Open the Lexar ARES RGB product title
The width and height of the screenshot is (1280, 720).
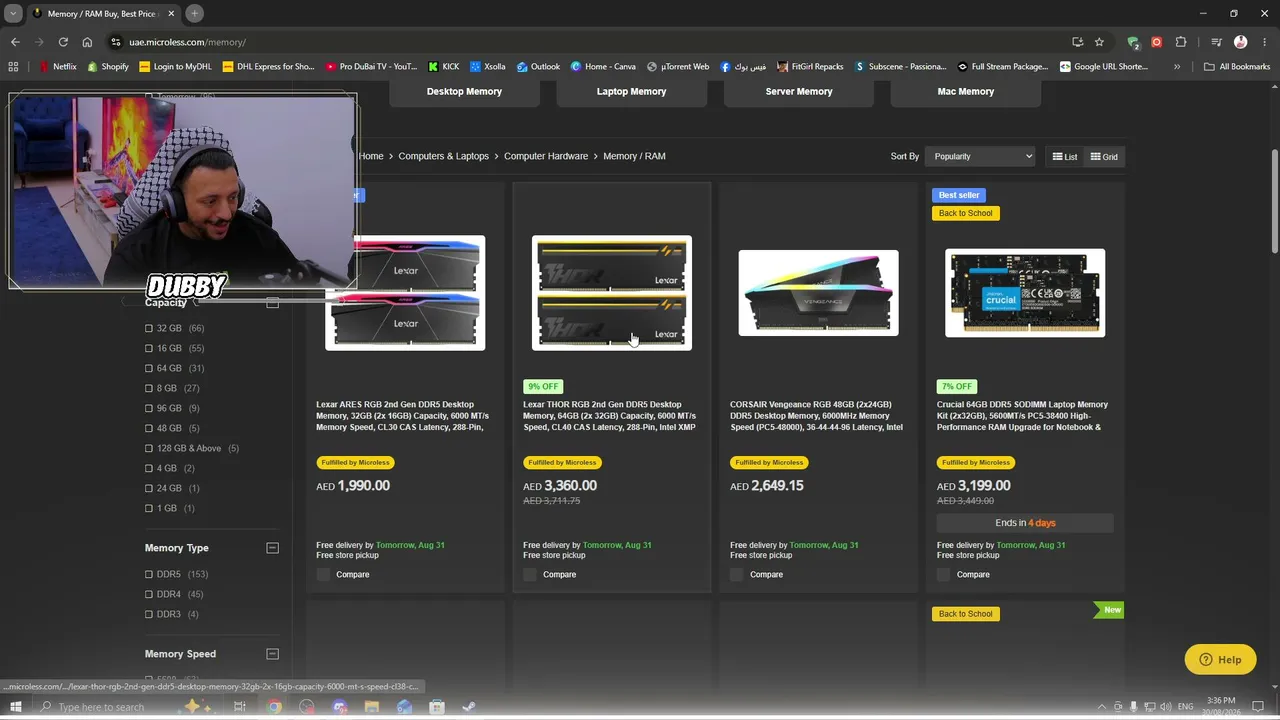click(404, 416)
